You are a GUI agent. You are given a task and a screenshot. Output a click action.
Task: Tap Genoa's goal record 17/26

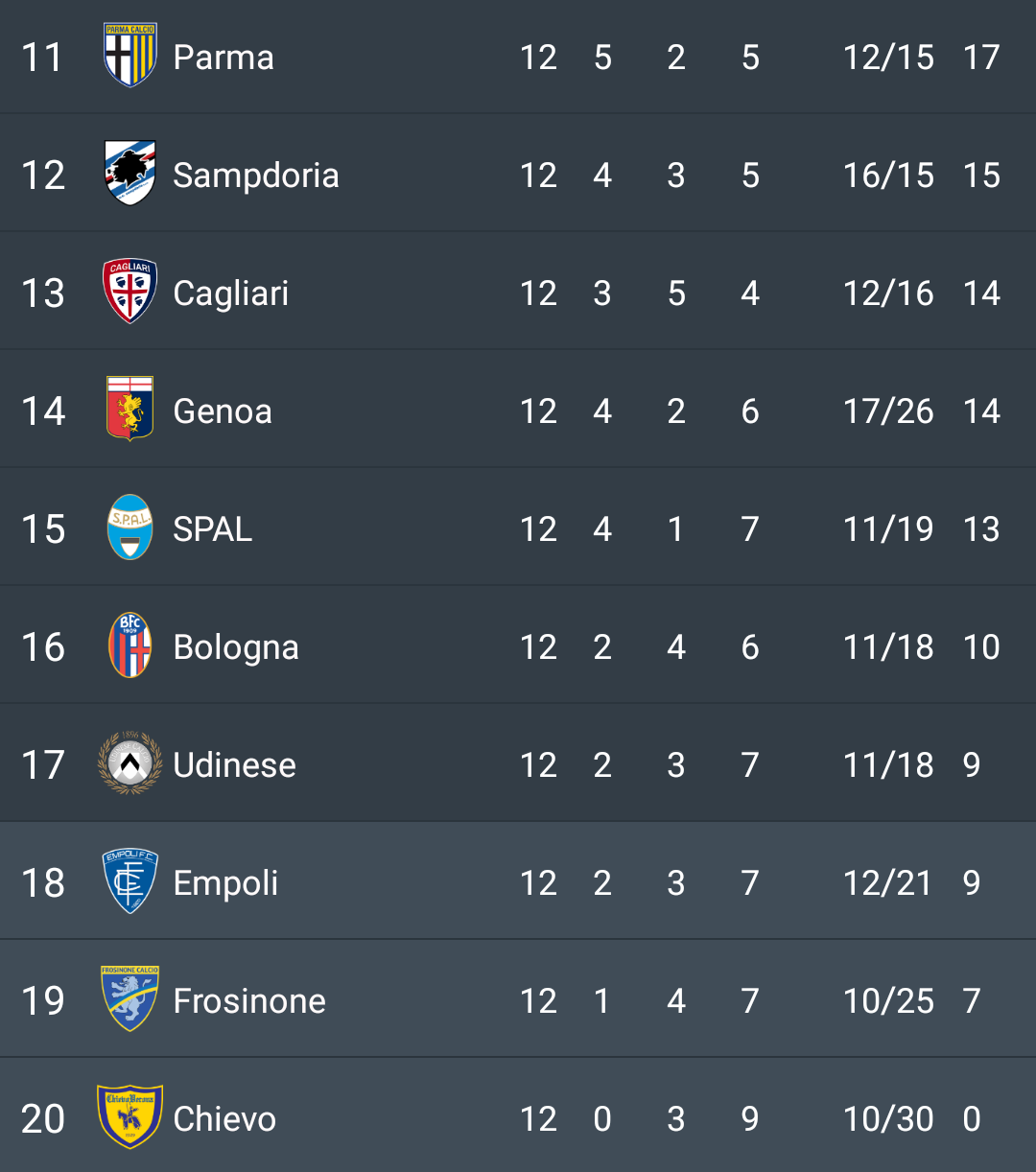click(x=888, y=411)
